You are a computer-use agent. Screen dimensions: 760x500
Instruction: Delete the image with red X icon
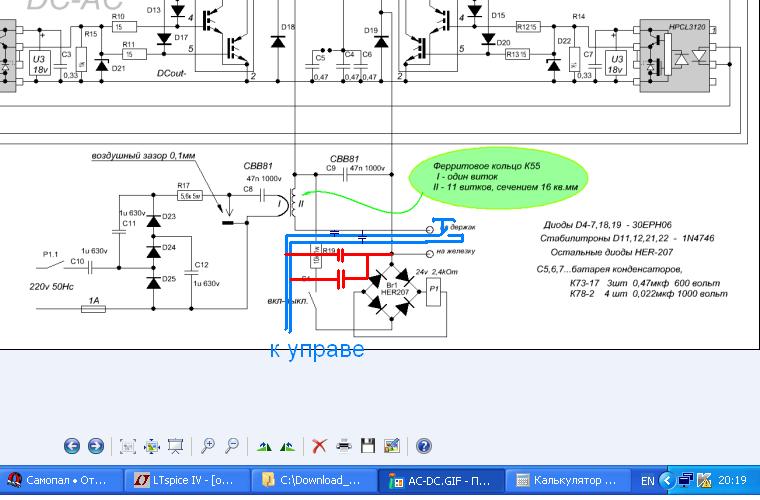pos(319,446)
